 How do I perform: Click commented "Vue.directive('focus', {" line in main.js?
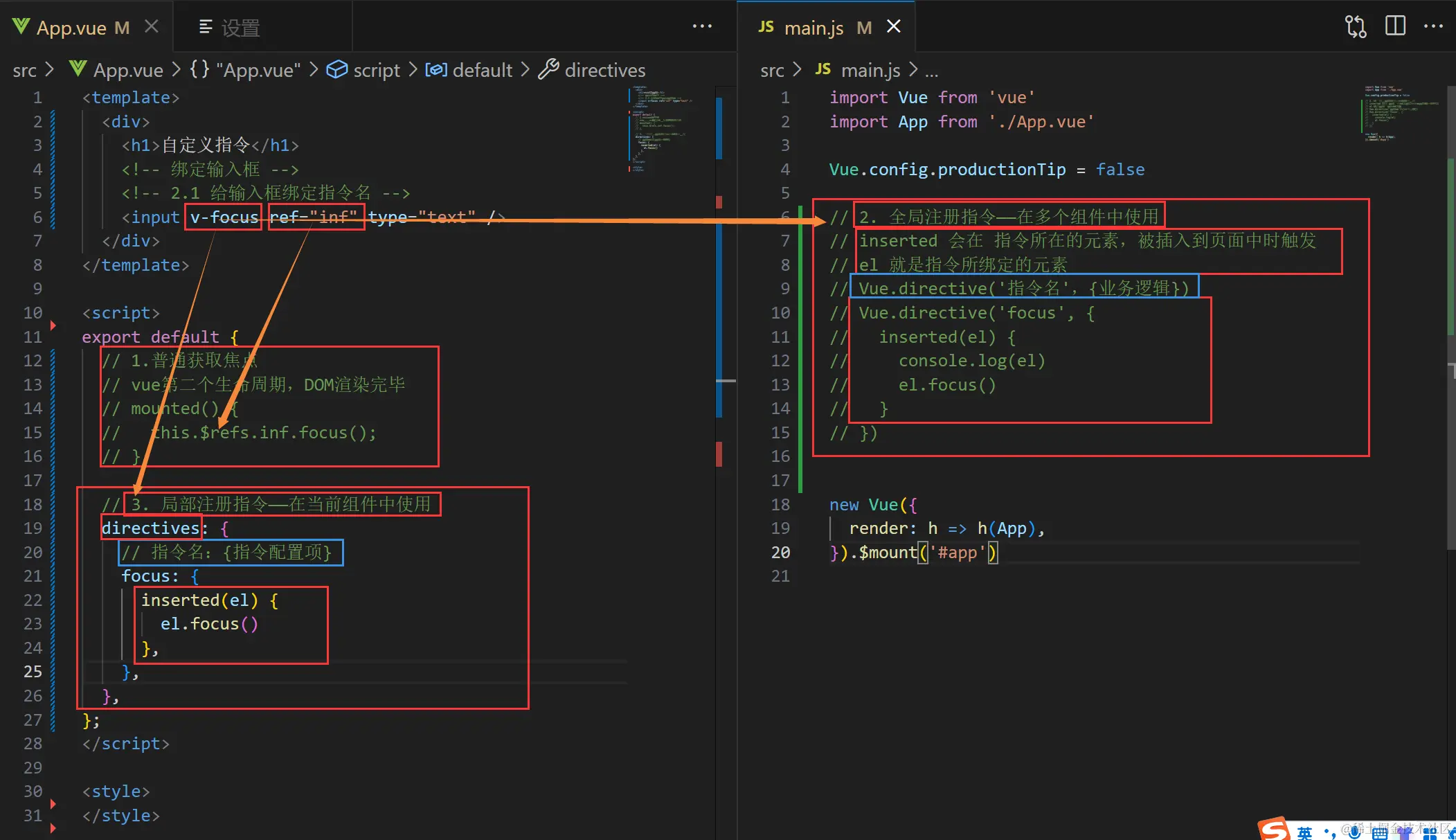[x=962, y=312]
